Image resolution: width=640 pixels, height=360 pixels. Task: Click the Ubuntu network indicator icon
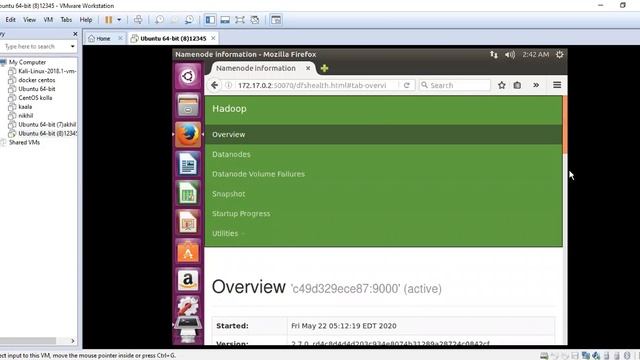click(493, 54)
